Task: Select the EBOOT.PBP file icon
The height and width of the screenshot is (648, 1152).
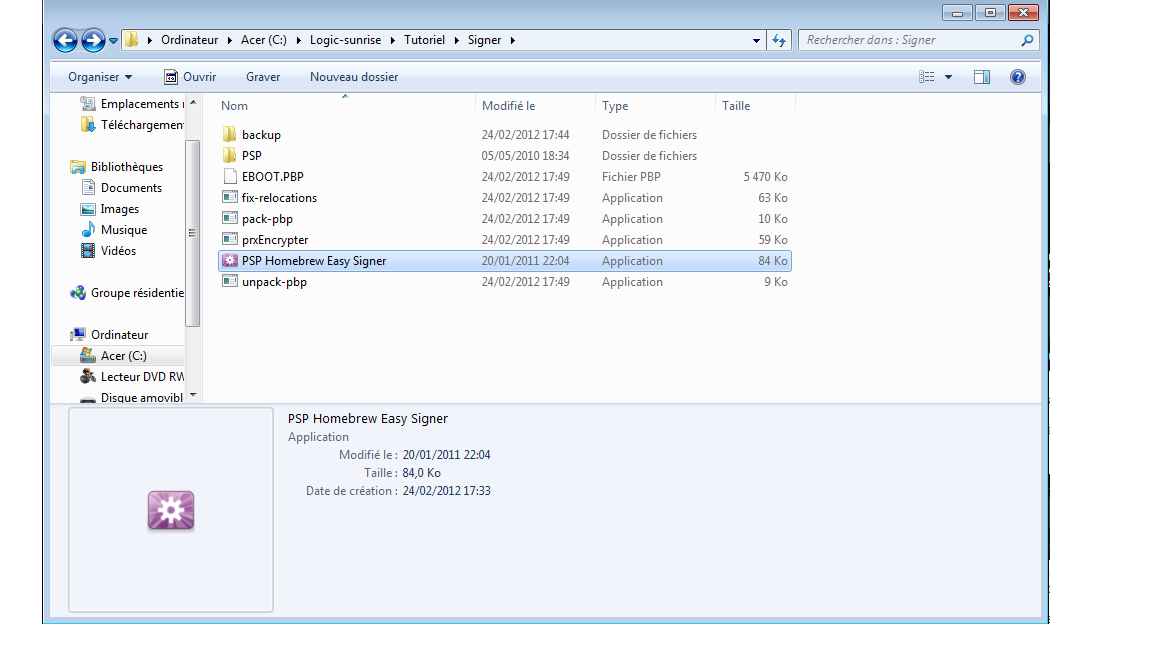Action: coord(230,176)
